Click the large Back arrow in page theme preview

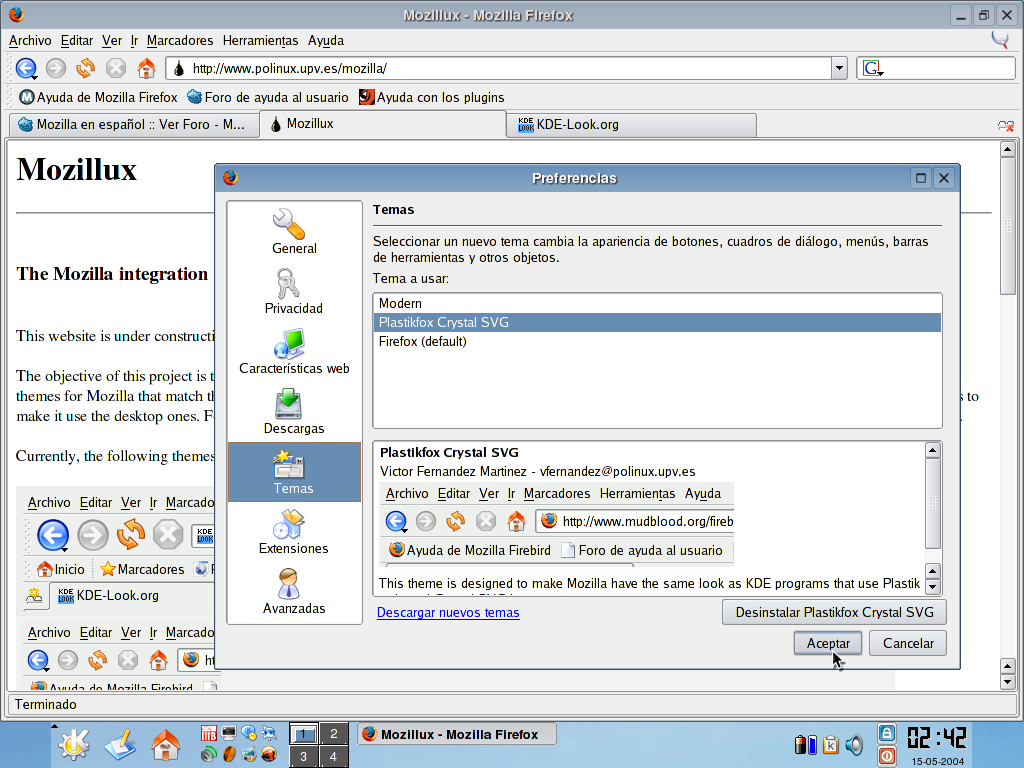click(x=53, y=536)
